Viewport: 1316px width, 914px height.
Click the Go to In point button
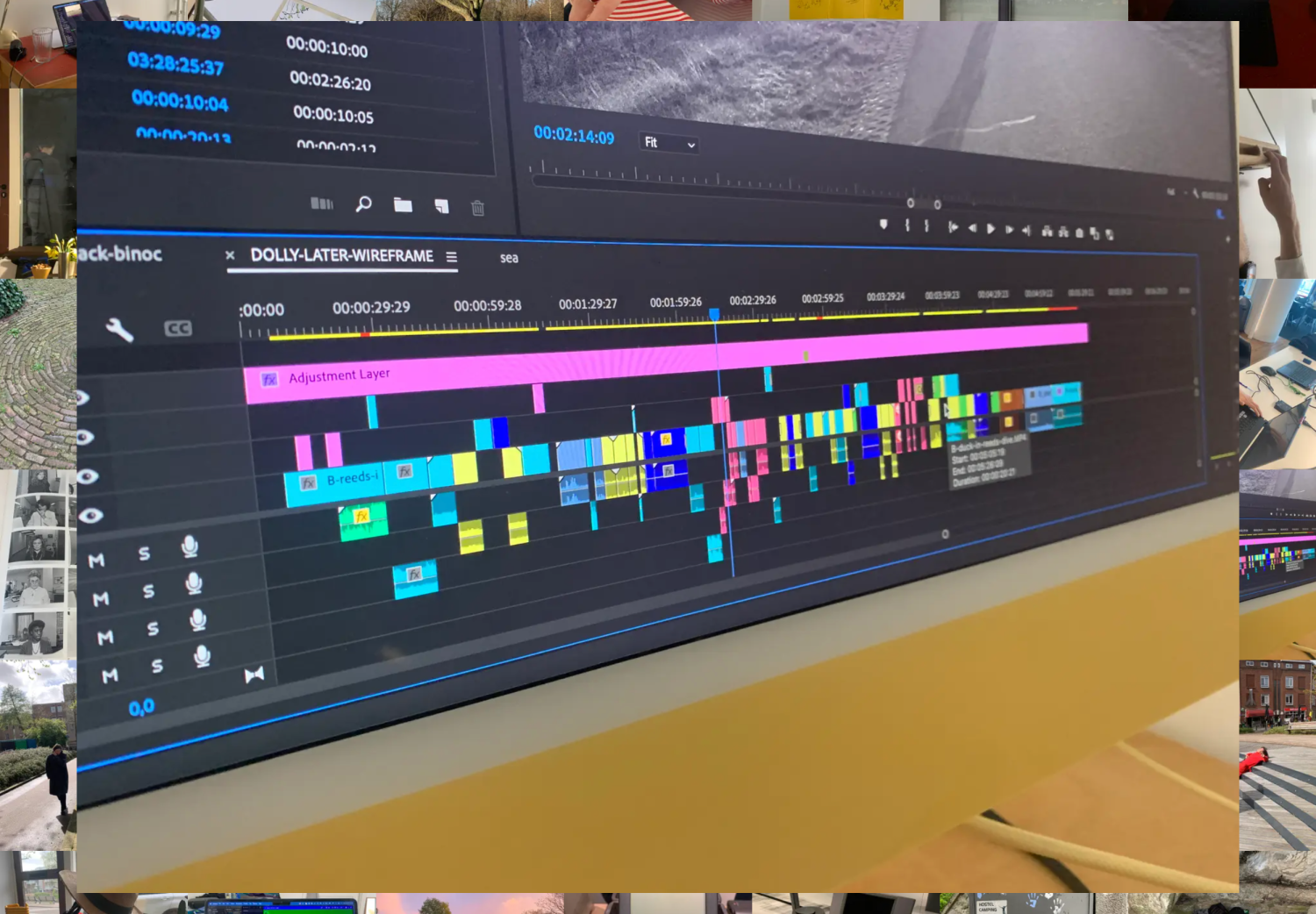[953, 227]
